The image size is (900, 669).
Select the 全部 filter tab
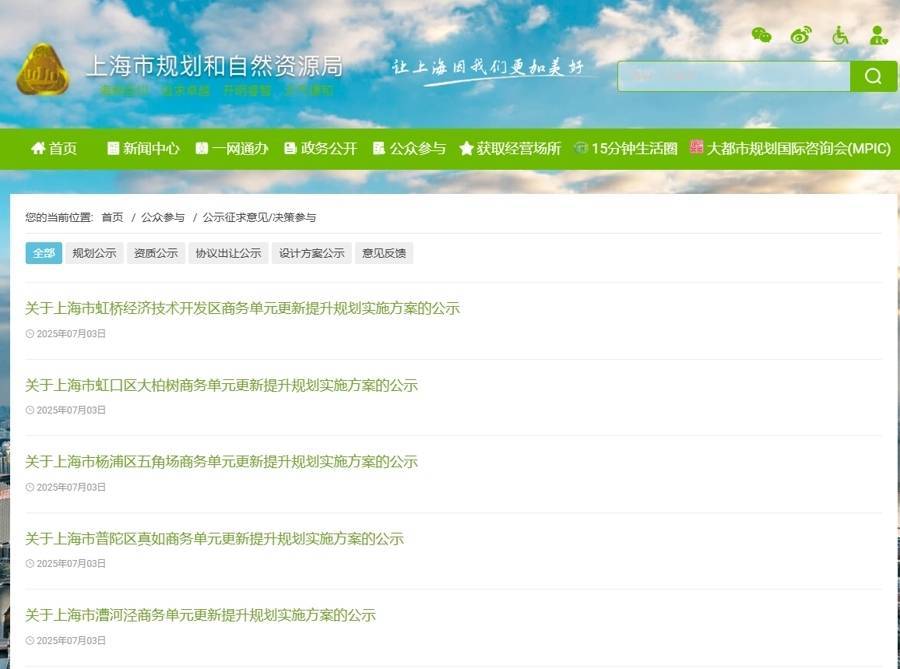pos(43,254)
